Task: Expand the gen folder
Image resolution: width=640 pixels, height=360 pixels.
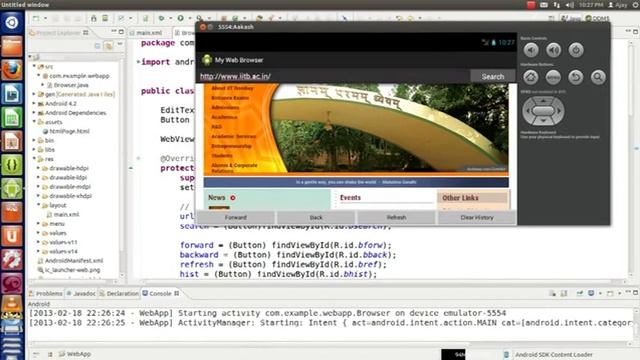Action: (x=34, y=94)
